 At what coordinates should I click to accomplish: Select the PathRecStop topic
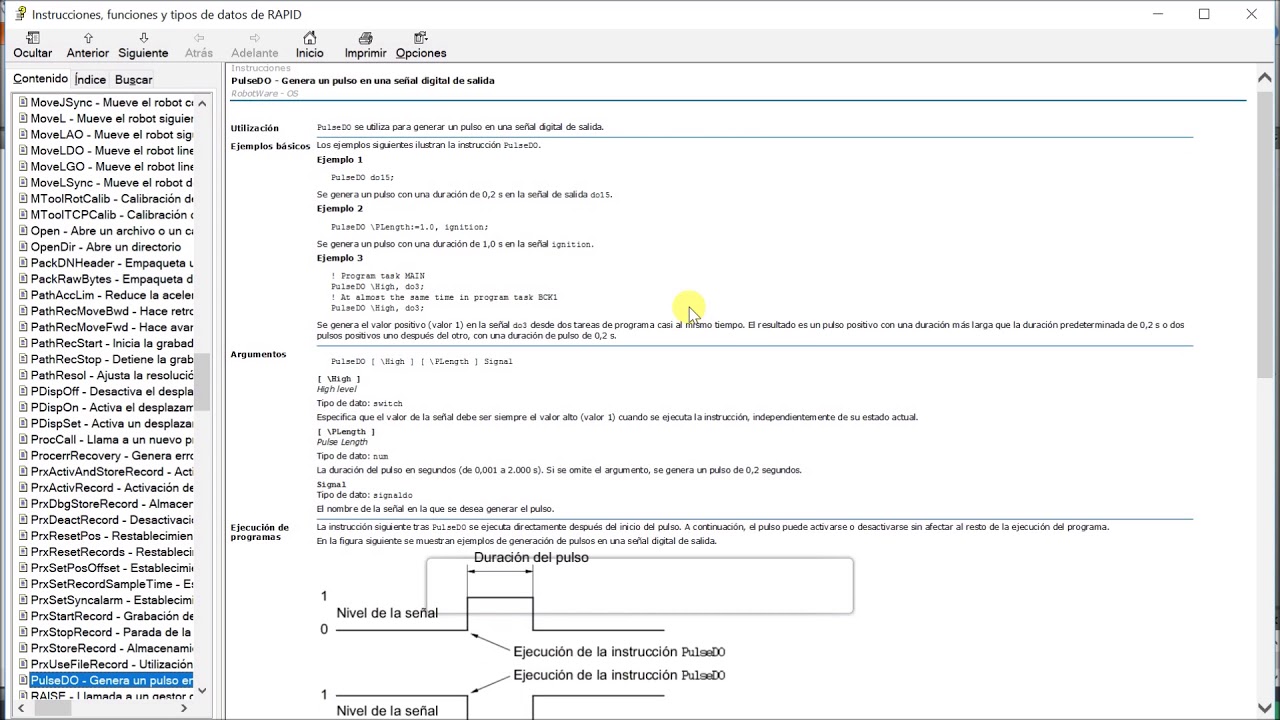(x=112, y=359)
